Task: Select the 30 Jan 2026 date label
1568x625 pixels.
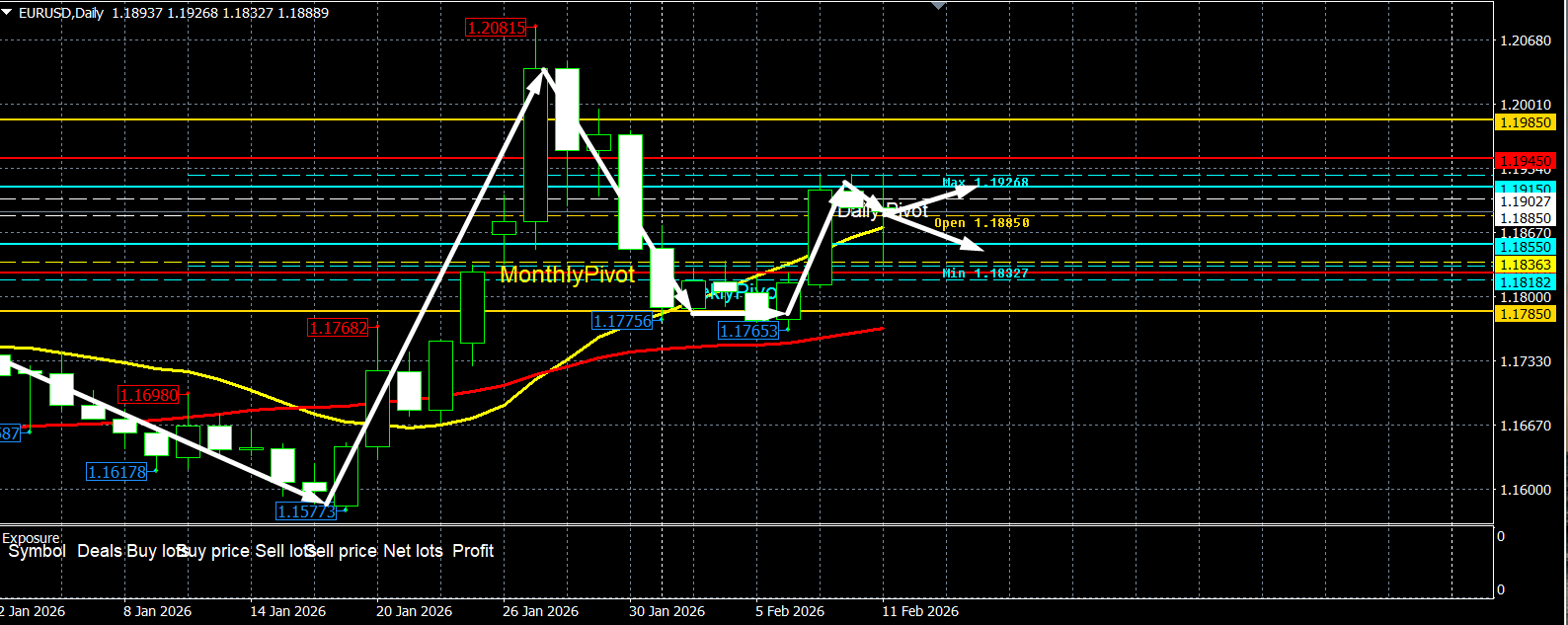Action: (x=667, y=611)
